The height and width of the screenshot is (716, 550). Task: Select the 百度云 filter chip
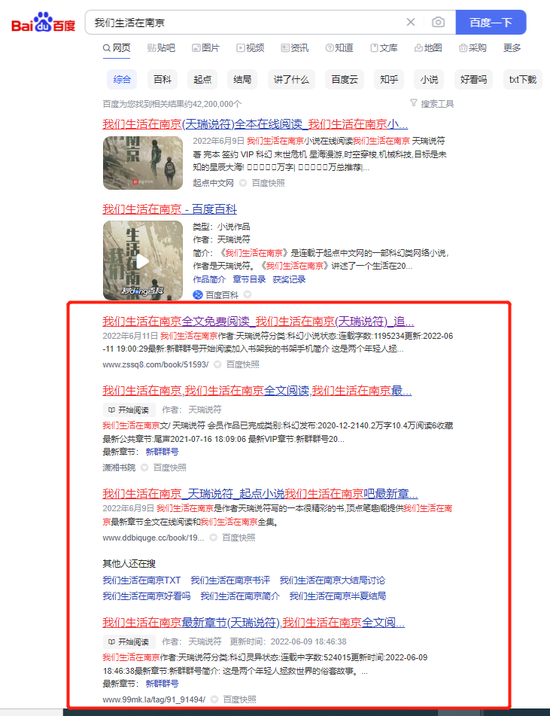tap(344, 79)
